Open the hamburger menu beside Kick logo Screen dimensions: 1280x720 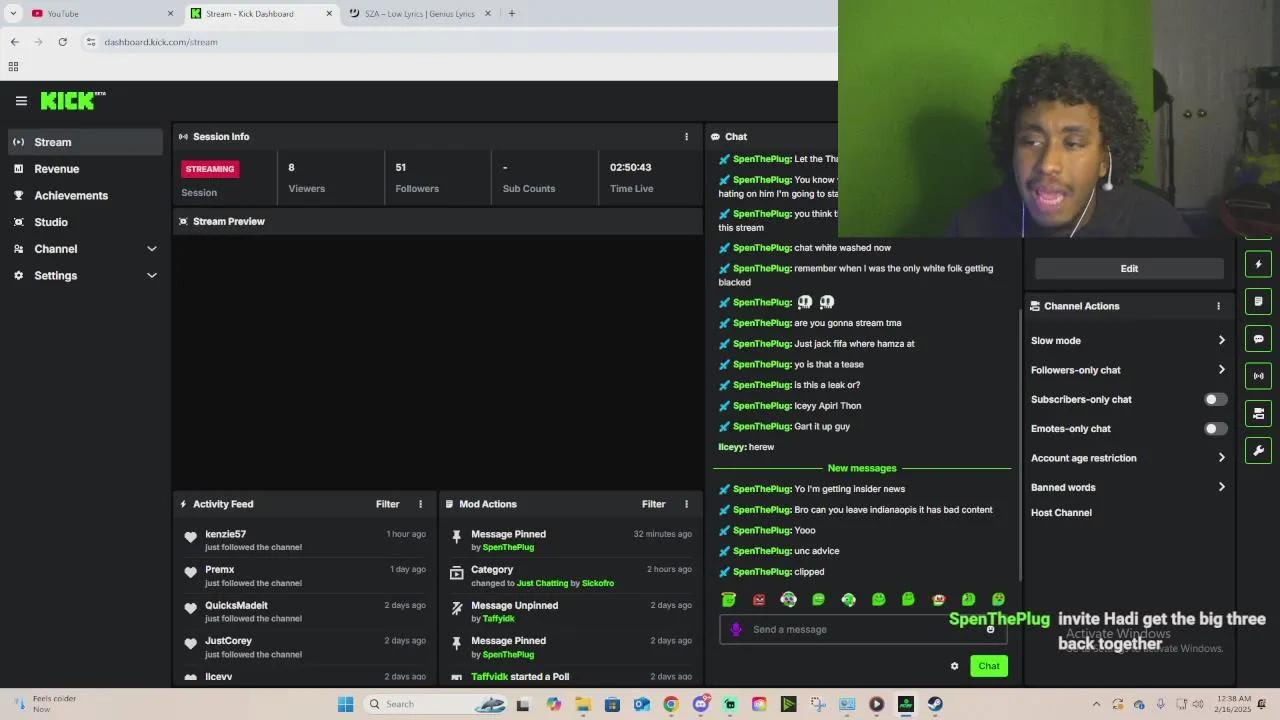click(21, 101)
